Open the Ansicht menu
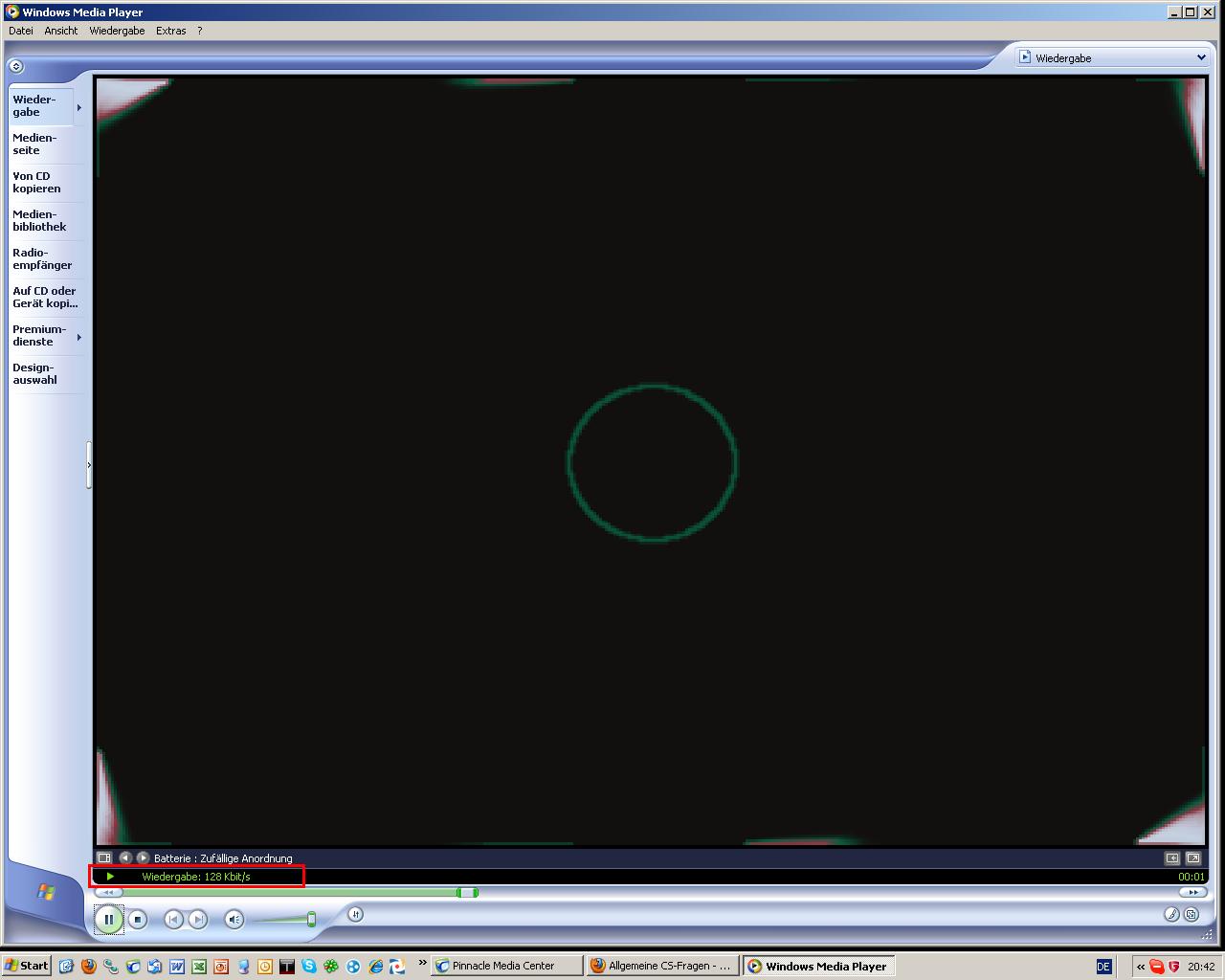Image resolution: width=1225 pixels, height=980 pixels. pos(60,31)
